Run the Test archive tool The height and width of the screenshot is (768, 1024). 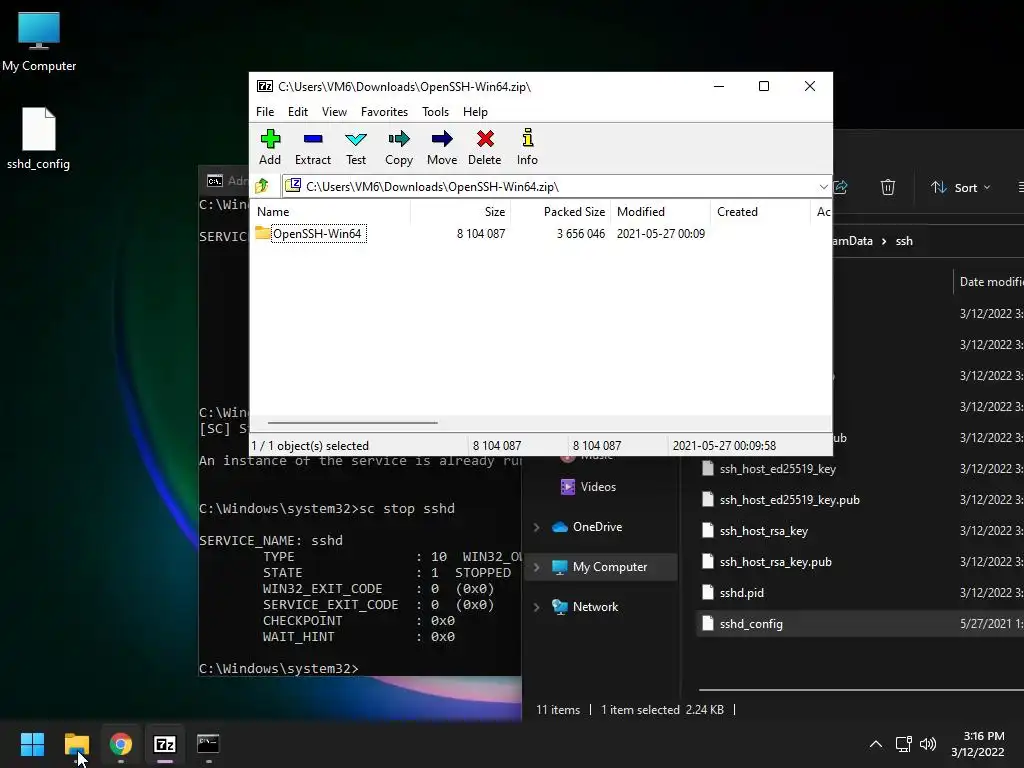coord(356,147)
